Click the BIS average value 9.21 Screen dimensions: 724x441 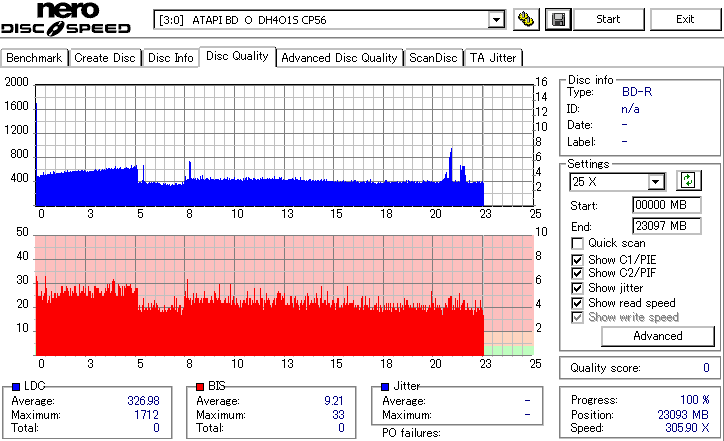(334, 401)
